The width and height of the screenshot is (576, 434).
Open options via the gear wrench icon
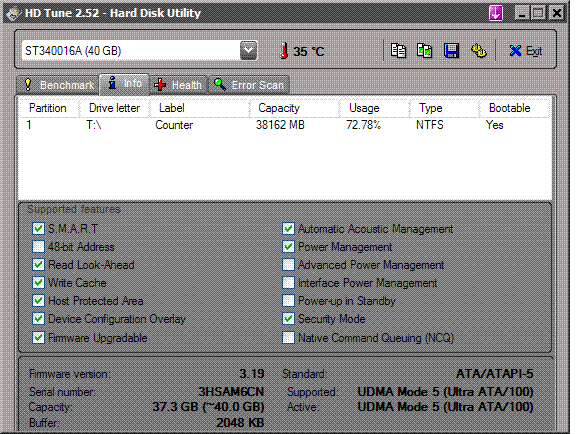click(x=479, y=51)
